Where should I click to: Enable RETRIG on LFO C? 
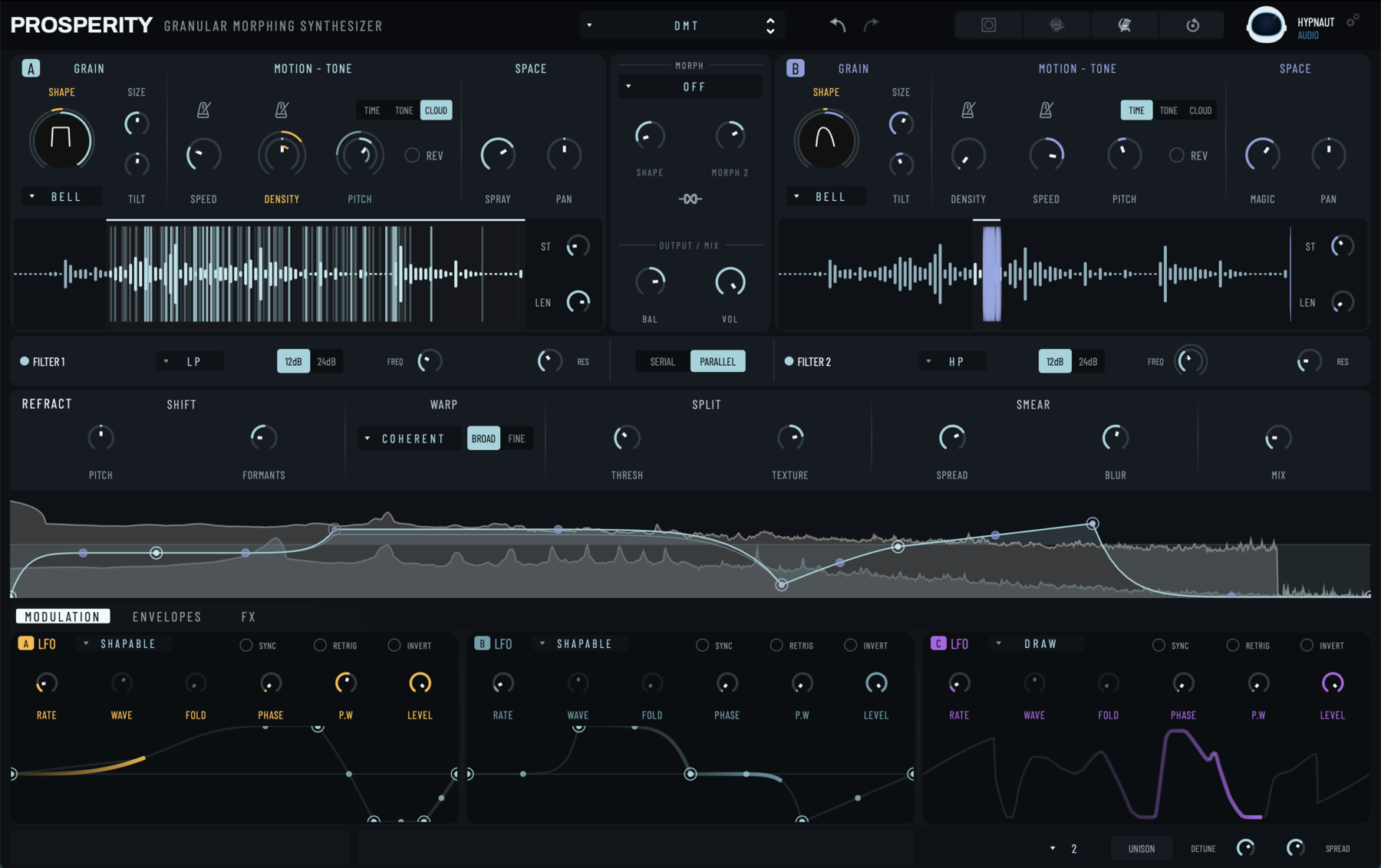point(1232,645)
